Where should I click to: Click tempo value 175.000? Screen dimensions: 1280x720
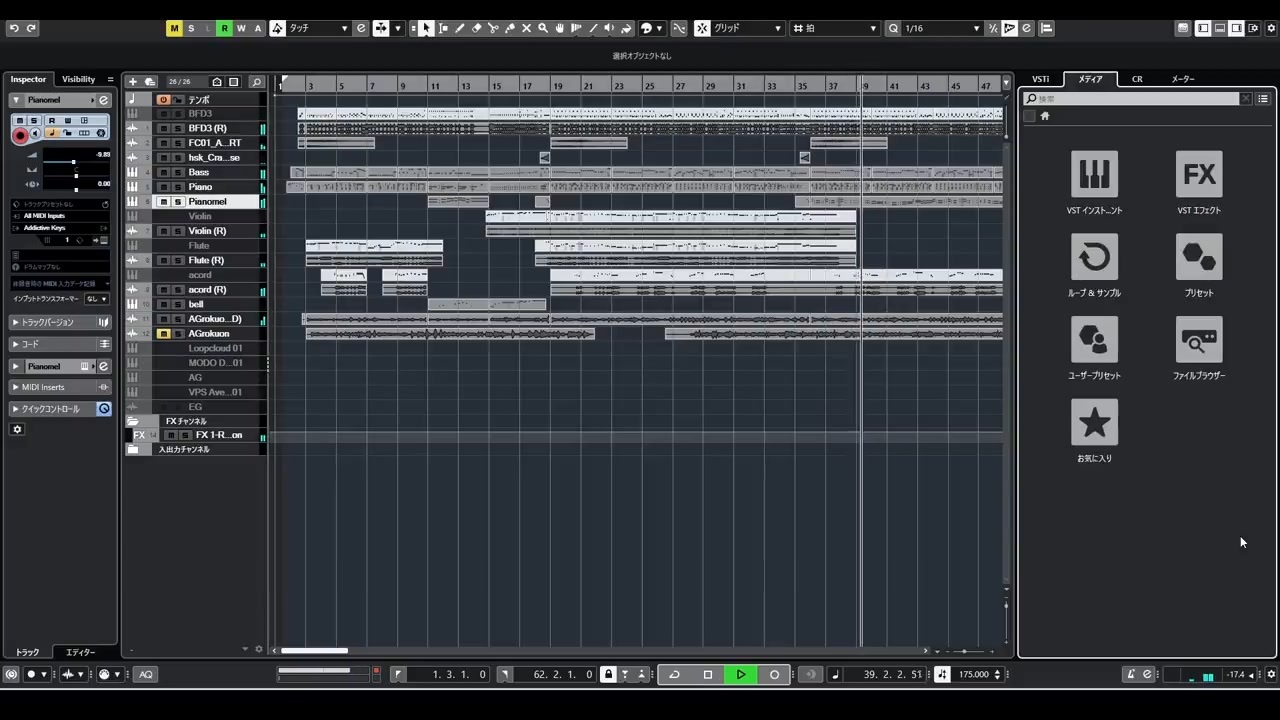coord(973,674)
